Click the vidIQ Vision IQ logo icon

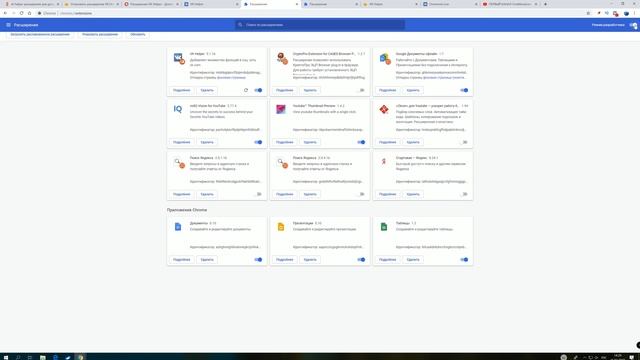[178, 109]
